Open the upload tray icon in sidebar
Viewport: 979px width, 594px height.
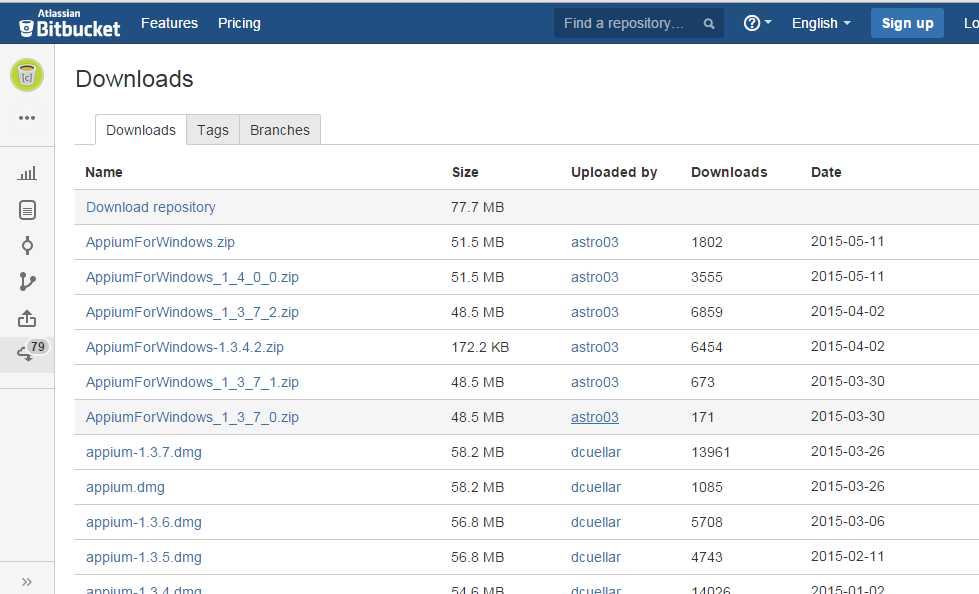point(27,319)
